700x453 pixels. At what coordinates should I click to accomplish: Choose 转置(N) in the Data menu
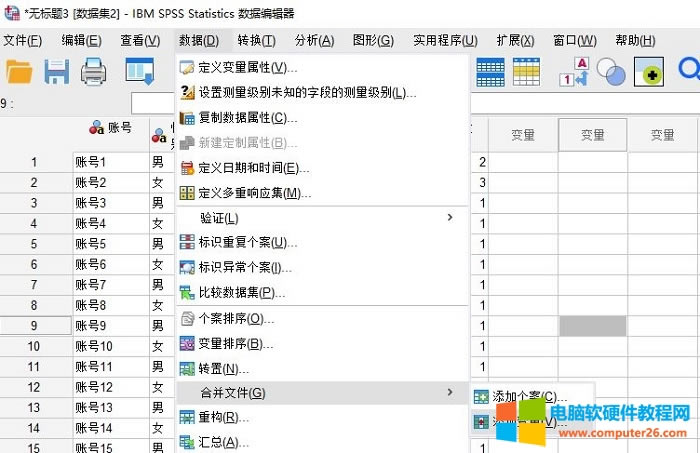click(x=223, y=368)
